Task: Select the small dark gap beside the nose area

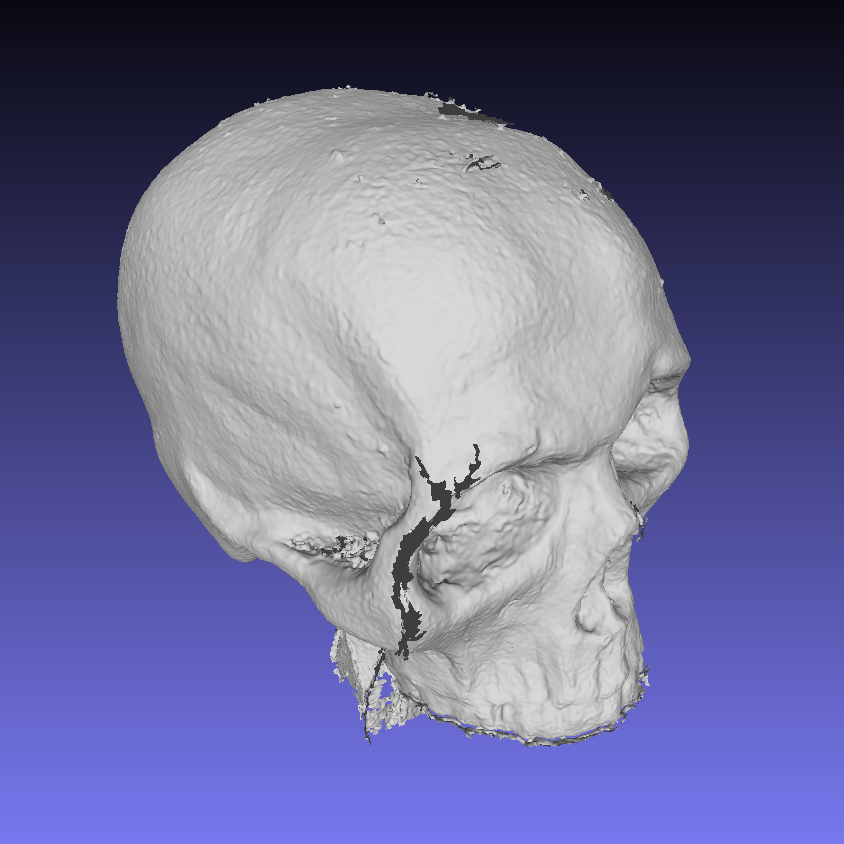Action: (x=637, y=520)
